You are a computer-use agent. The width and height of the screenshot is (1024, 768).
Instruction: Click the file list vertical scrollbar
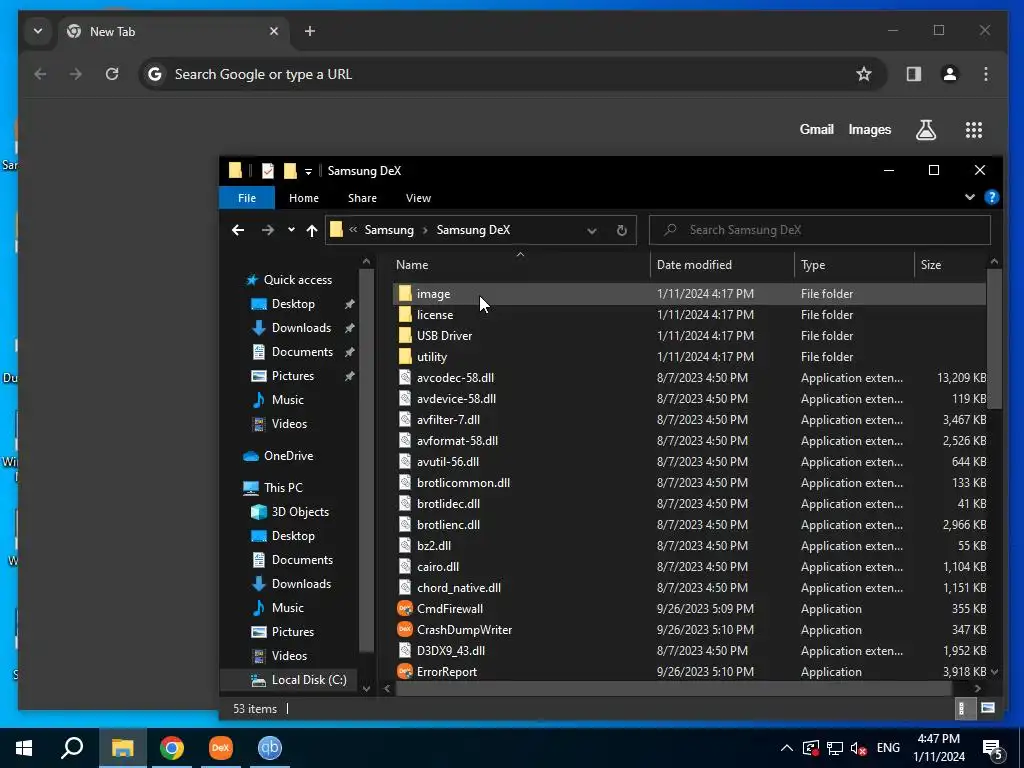pyautogui.click(x=994, y=340)
